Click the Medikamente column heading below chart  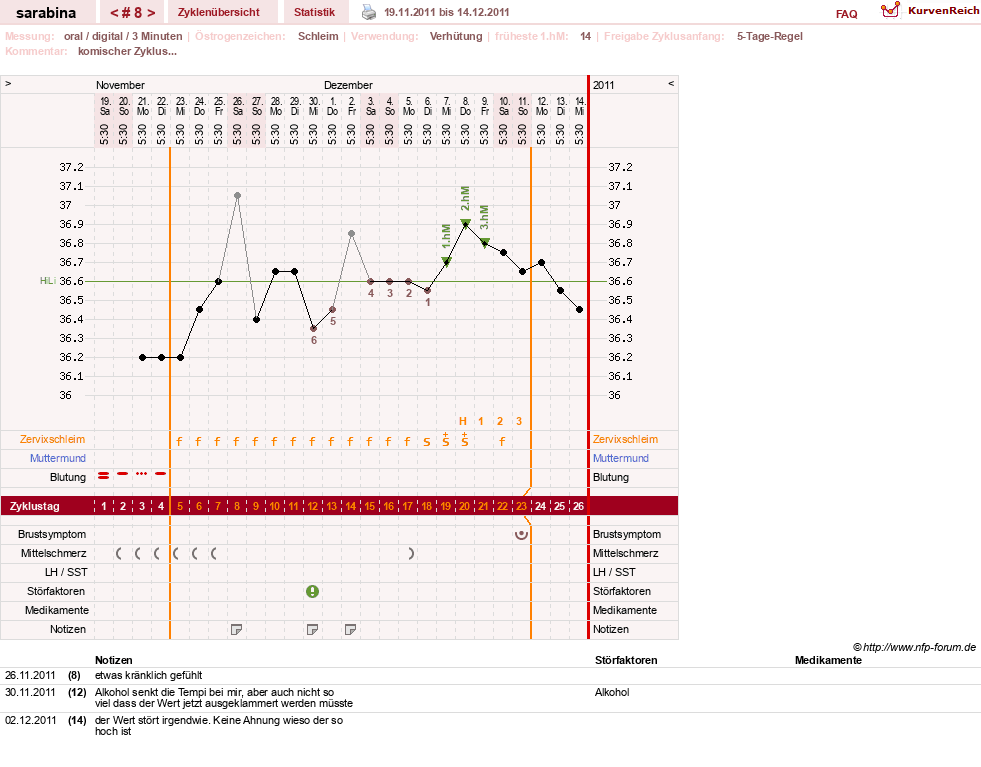tap(828, 660)
